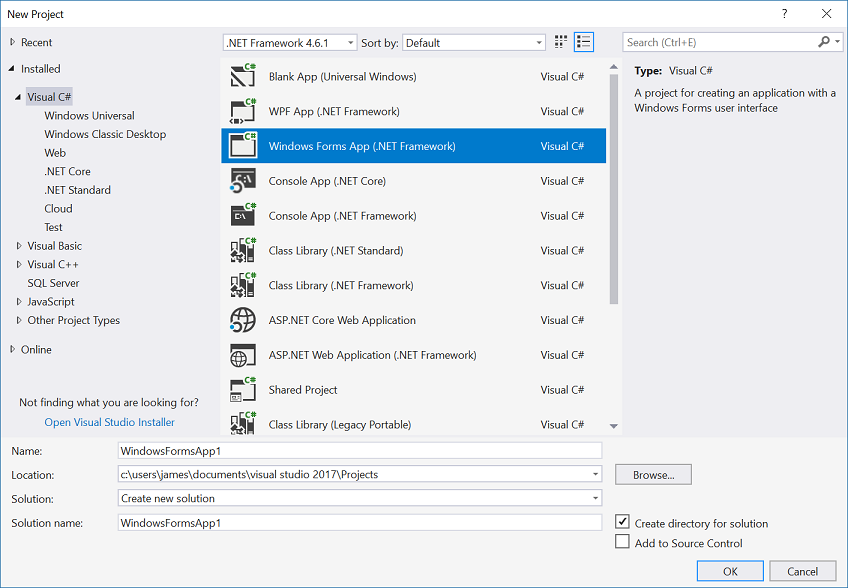The height and width of the screenshot is (588, 848).
Task: Expand the Recent node
Action: pyautogui.click(x=12, y=42)
